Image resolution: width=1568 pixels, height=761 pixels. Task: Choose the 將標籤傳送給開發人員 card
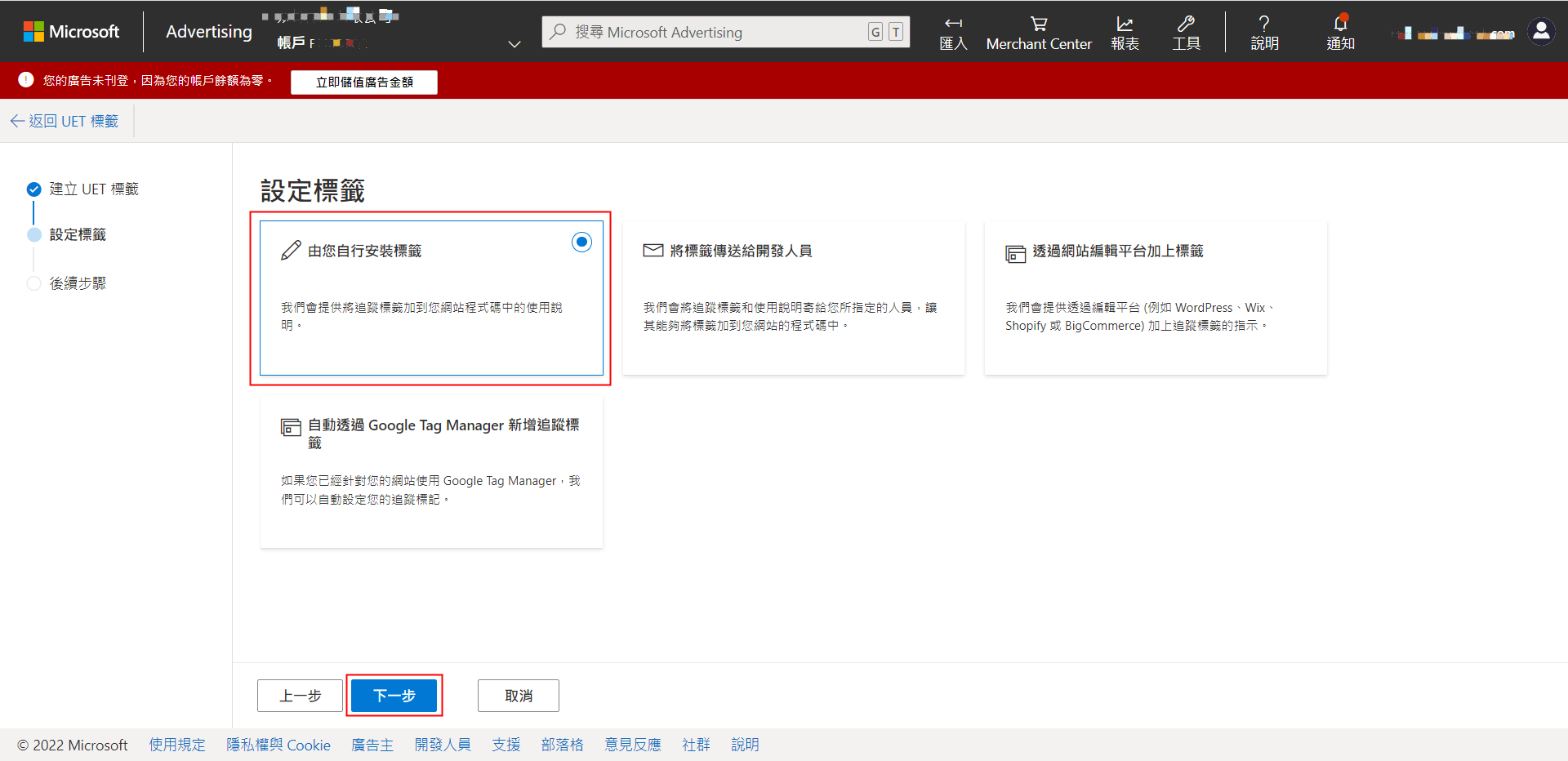click(x=794, y=298)
